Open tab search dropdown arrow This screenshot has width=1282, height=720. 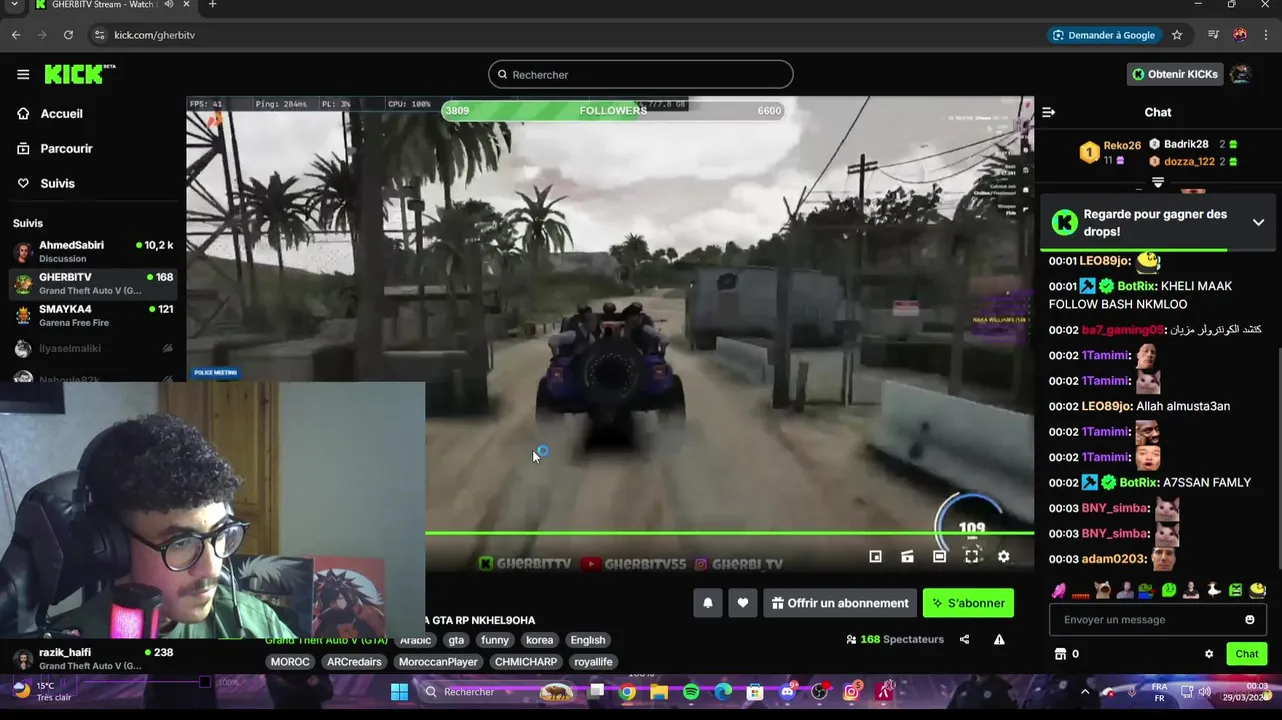(14, 5)
